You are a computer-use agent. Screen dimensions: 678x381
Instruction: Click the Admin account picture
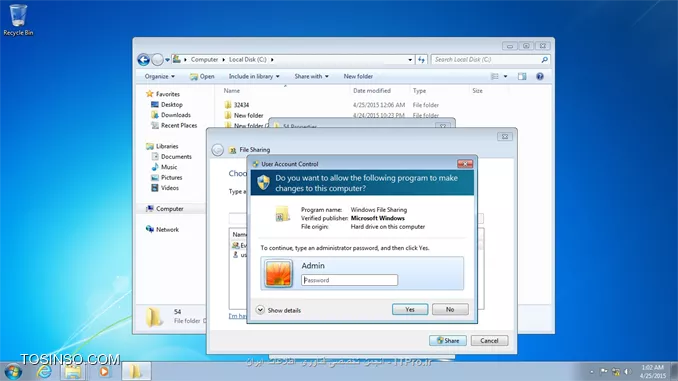click(278, 273)
